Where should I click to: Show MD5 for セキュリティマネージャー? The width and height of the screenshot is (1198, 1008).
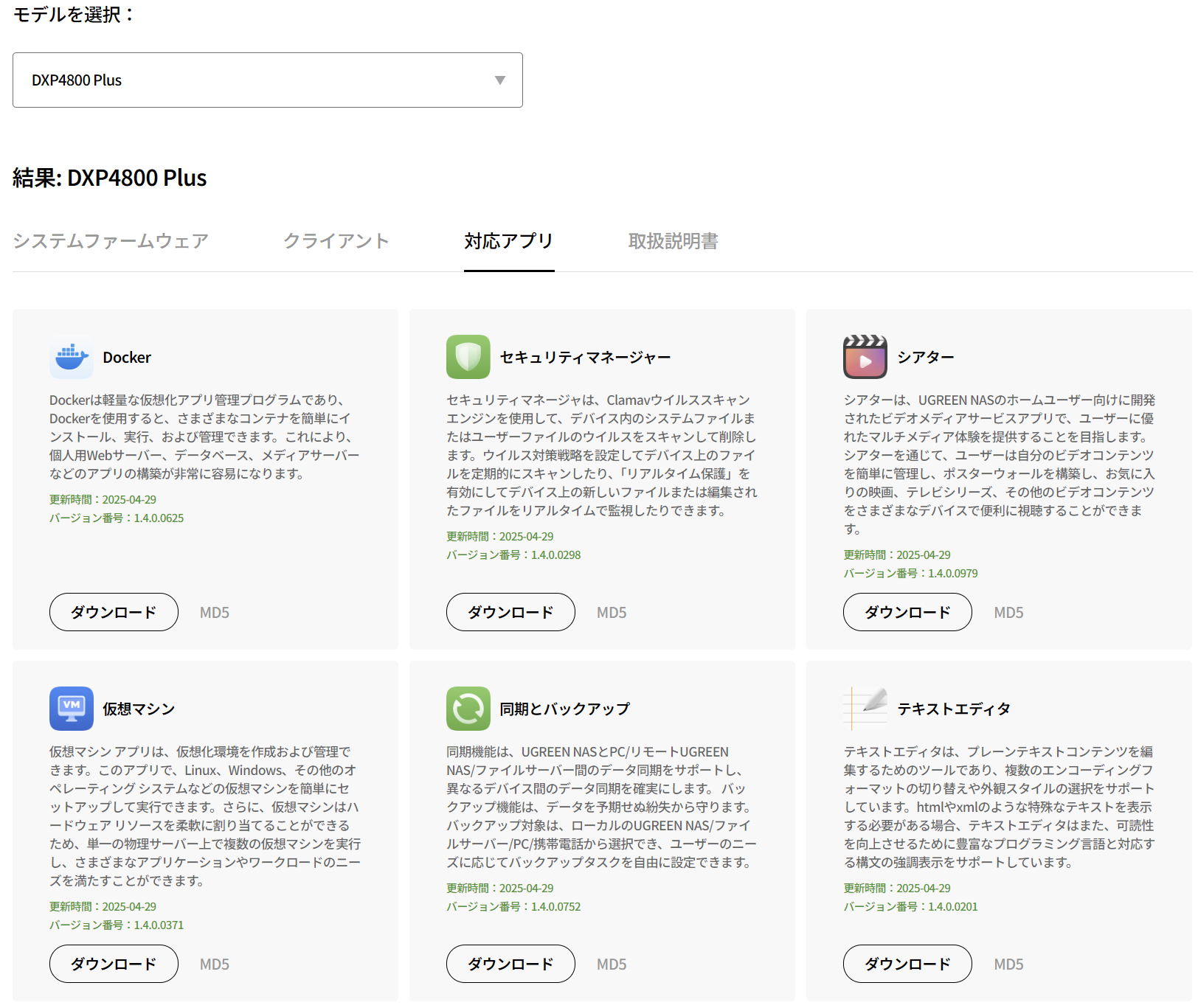(x=612, y=613)
